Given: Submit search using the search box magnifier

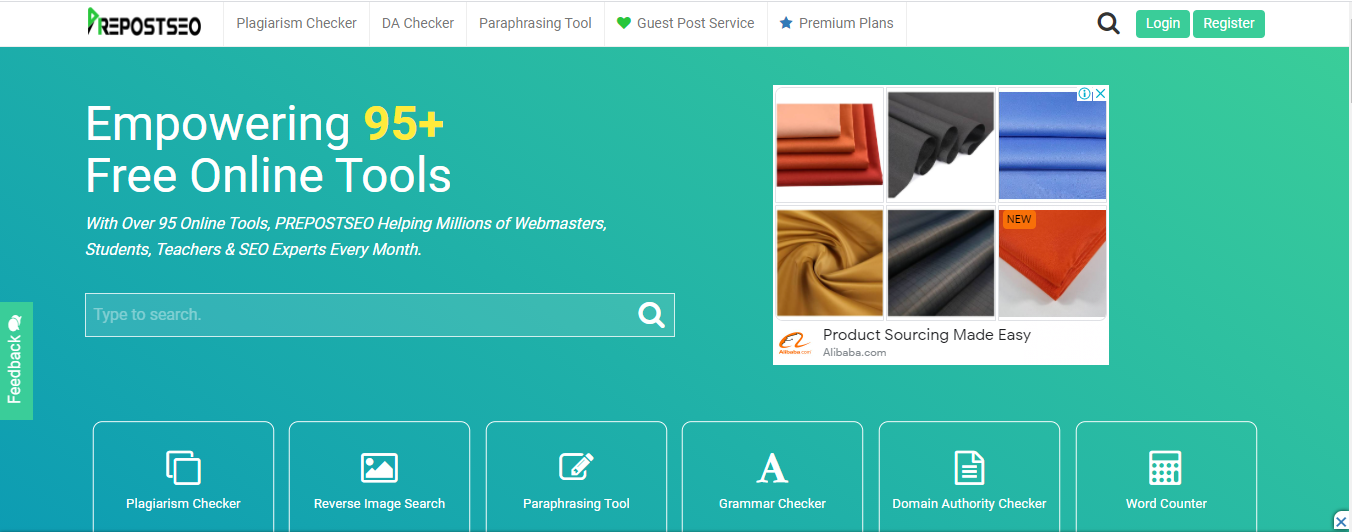Looking at the screenshot, I should coord(652,315).
